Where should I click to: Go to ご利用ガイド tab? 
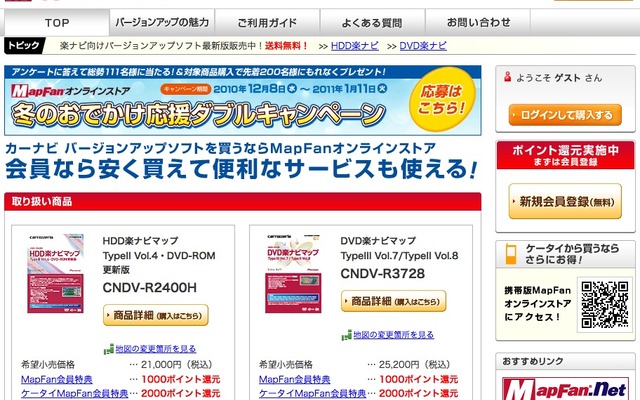[x=267, y=22]
